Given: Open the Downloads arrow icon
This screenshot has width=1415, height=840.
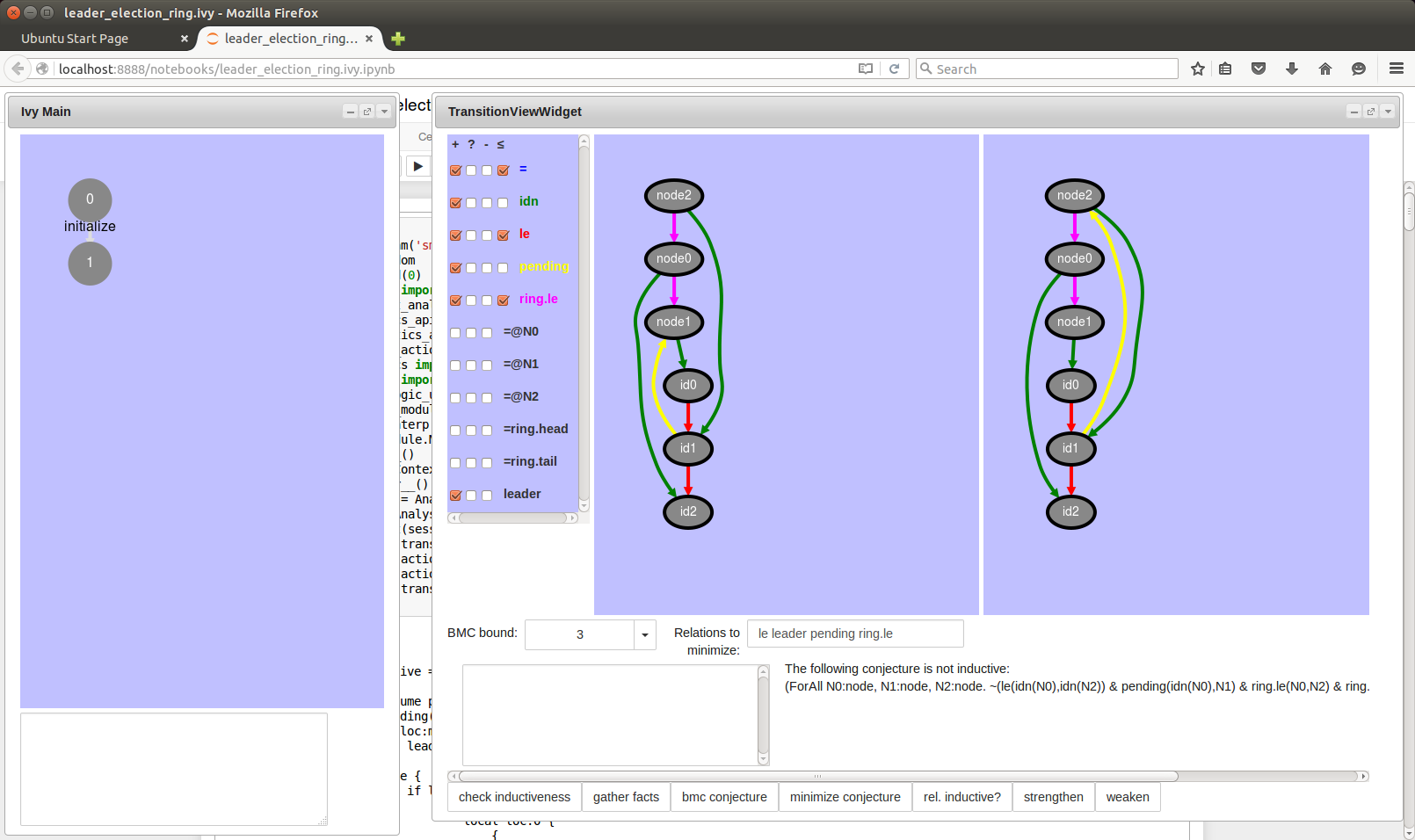Looking at the screenshot, I should click(1292, 69).
